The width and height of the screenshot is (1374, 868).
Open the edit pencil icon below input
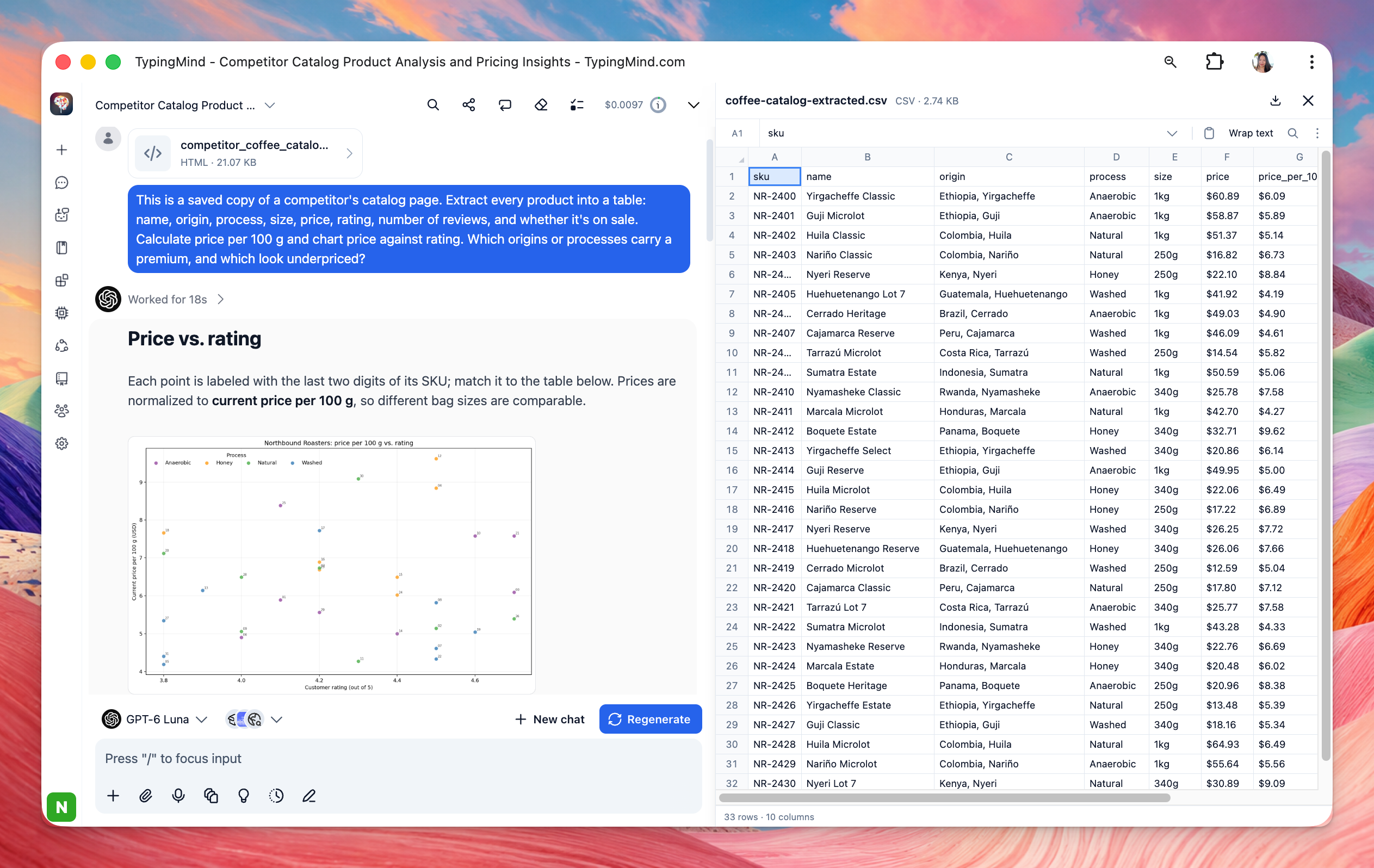309,796
